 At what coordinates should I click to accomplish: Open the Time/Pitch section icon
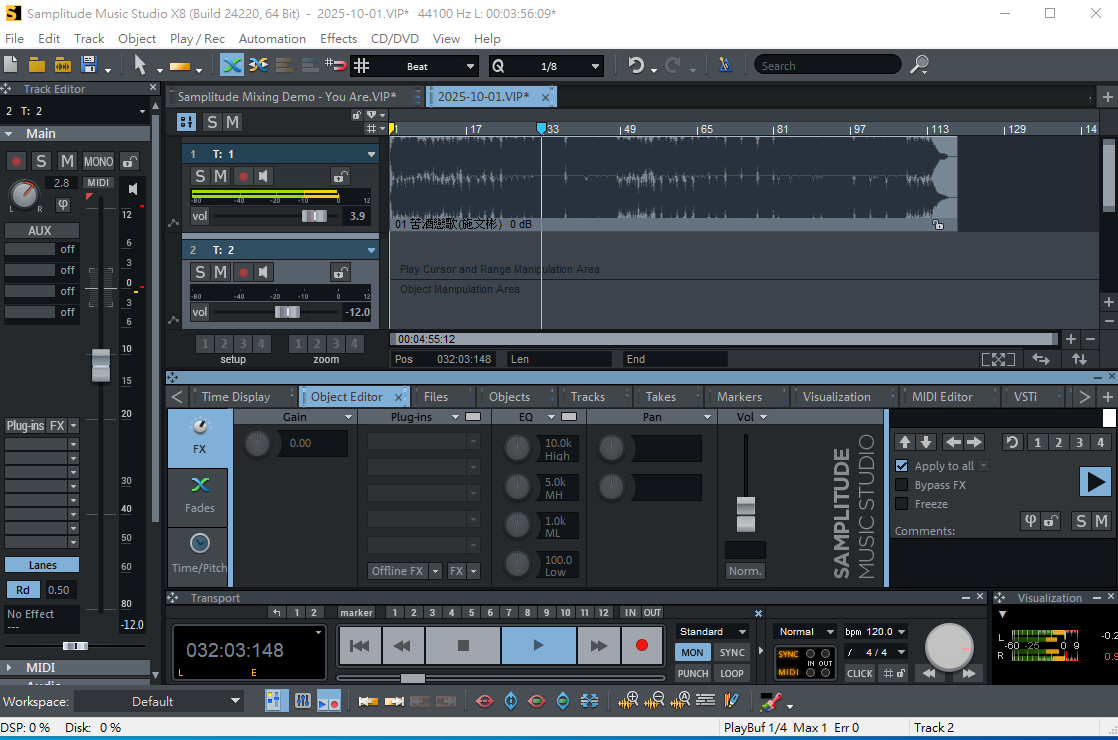click(x=199, y=554)
